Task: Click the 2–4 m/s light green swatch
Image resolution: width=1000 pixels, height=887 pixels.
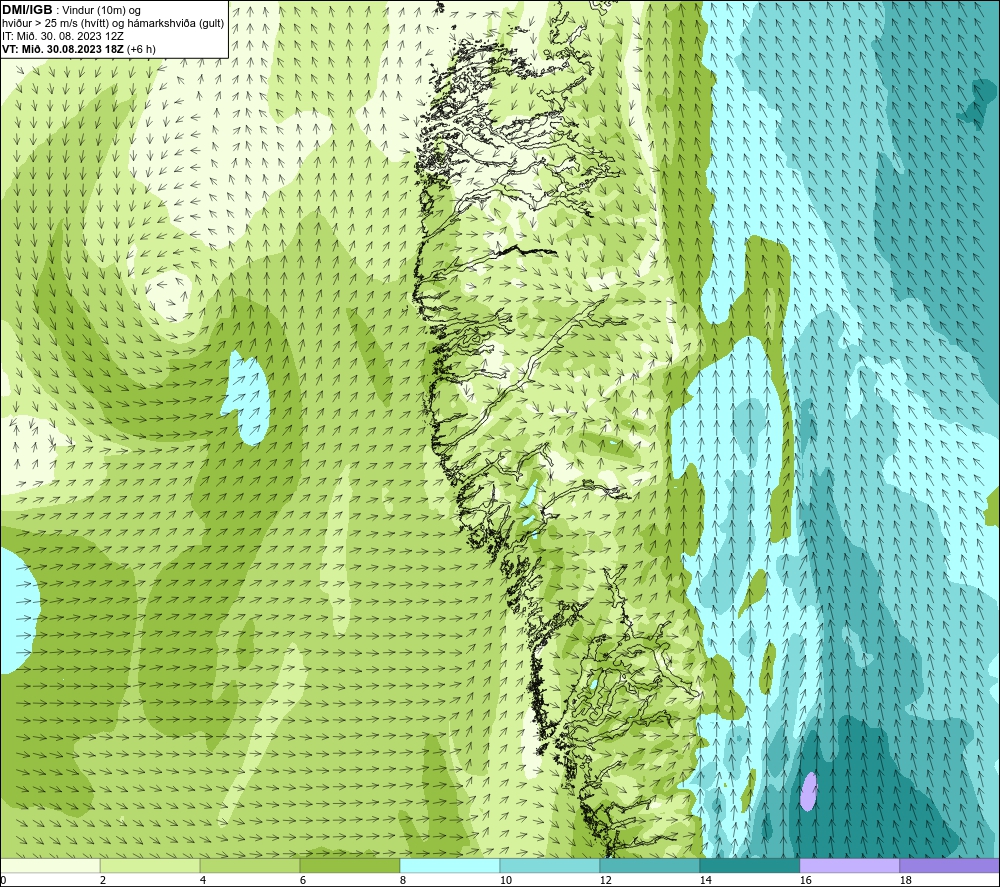Action: [x=150, y=865]
